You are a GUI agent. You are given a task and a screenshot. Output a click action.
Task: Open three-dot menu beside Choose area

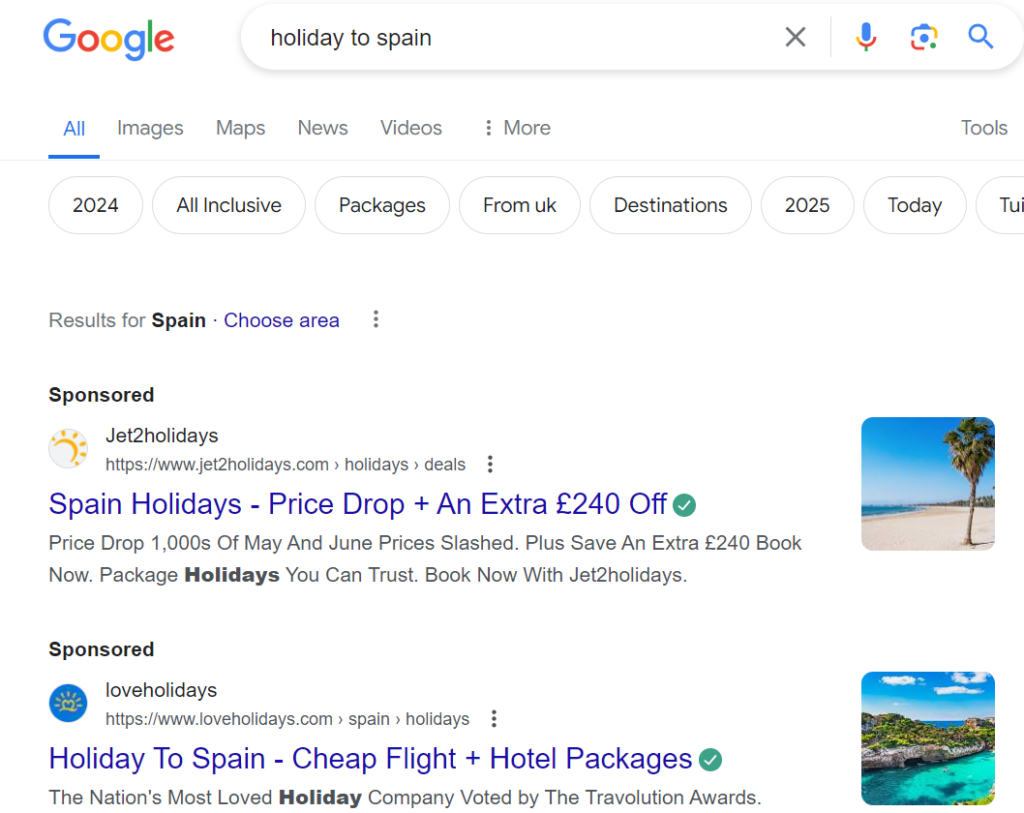(x=376, y=319)
